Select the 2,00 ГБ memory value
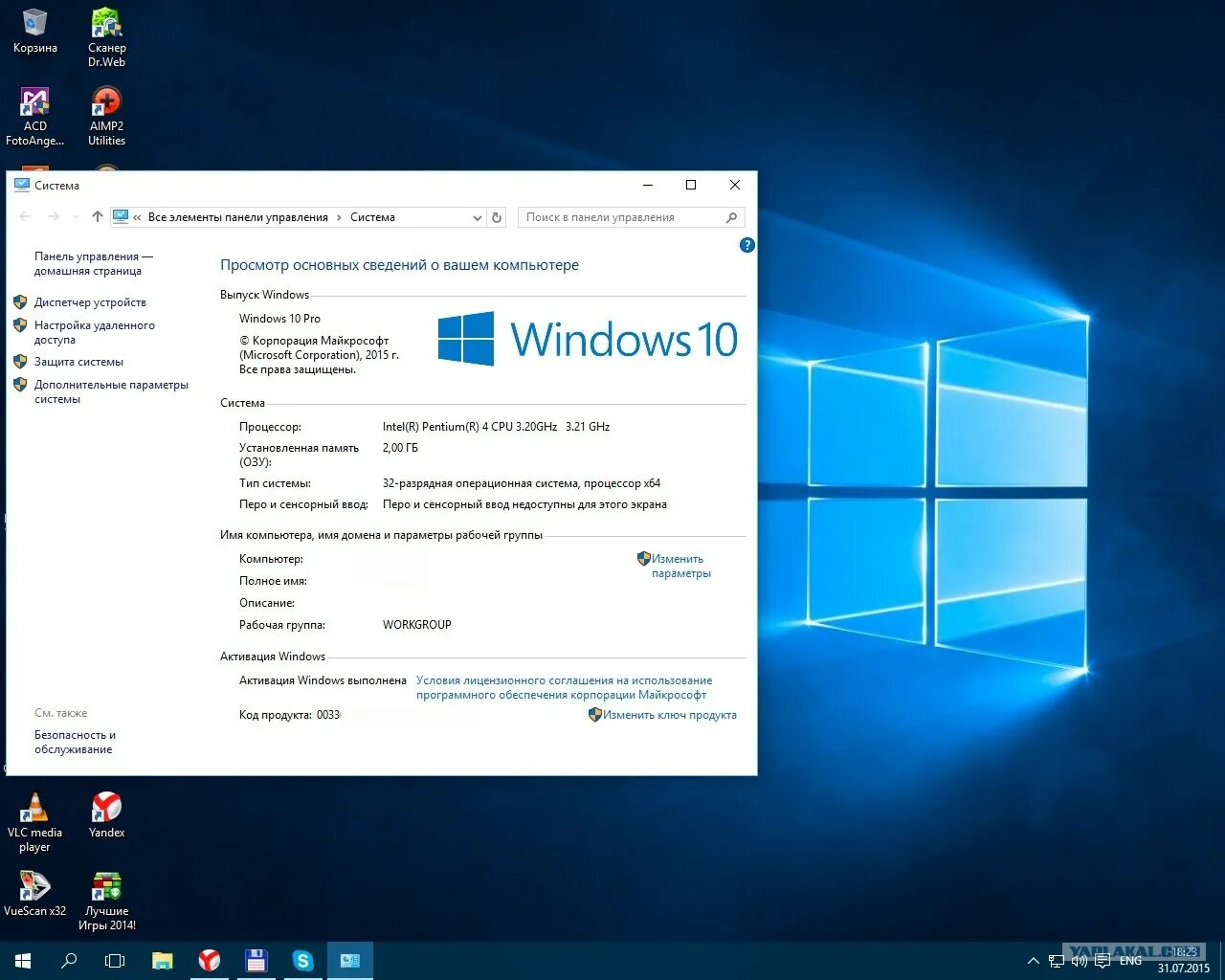 point(400,448)
